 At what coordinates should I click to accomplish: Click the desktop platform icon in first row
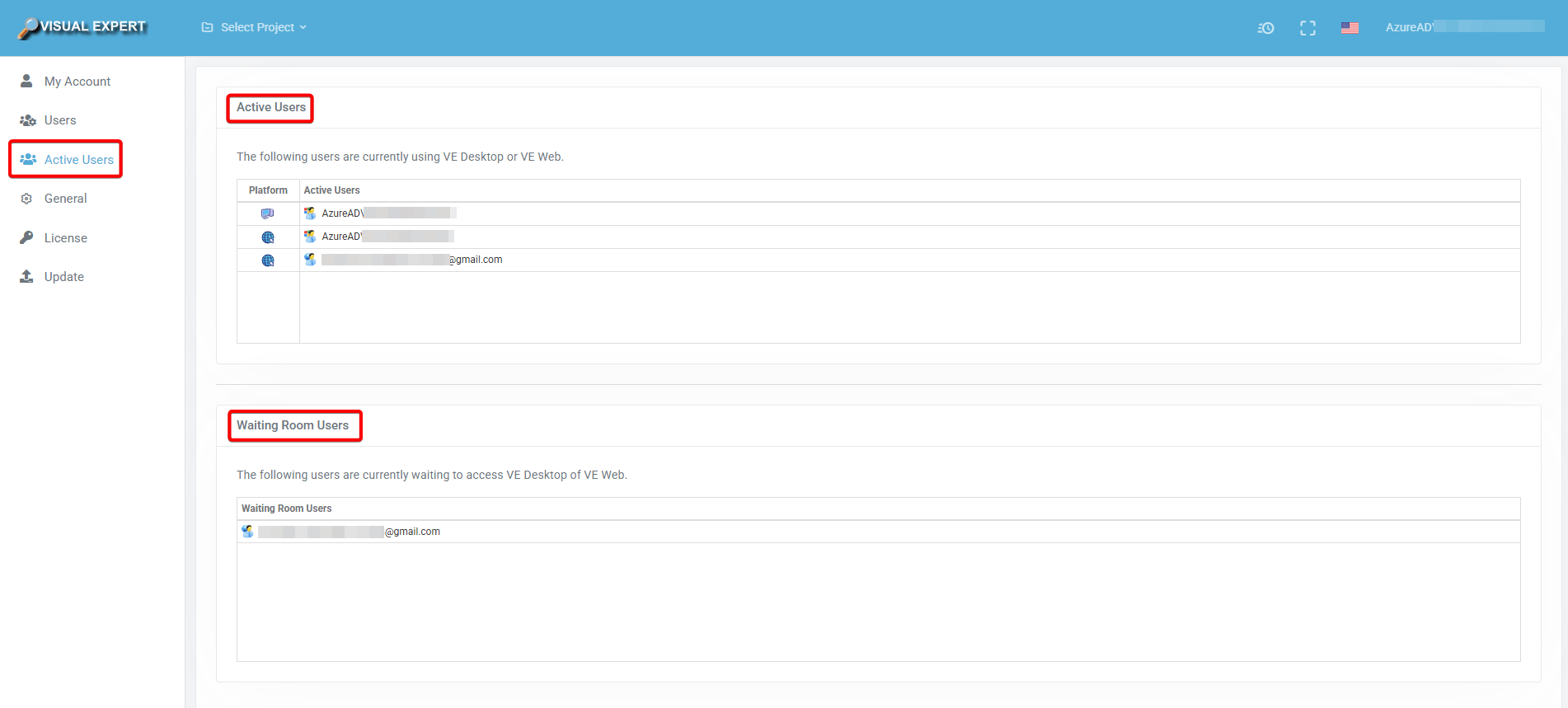coord(268,213)
